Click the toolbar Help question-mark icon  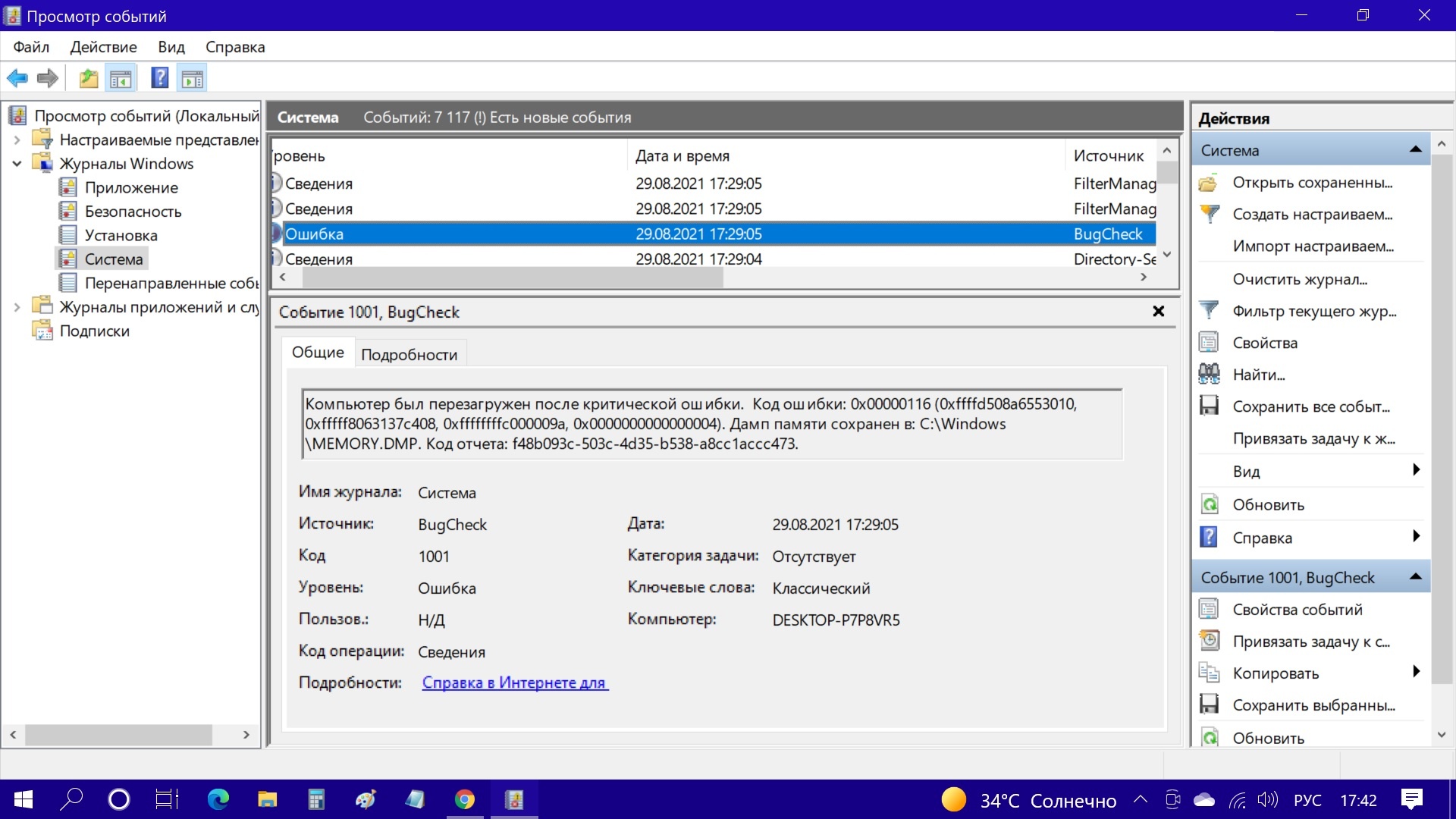(x=159, y=78)
